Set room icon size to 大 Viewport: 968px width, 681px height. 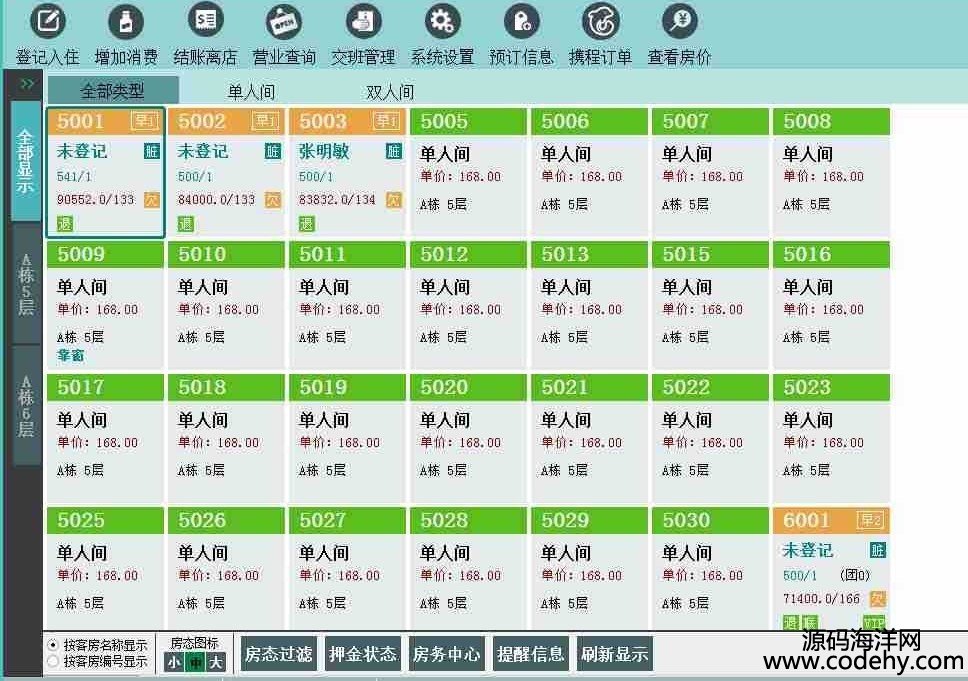215,662
